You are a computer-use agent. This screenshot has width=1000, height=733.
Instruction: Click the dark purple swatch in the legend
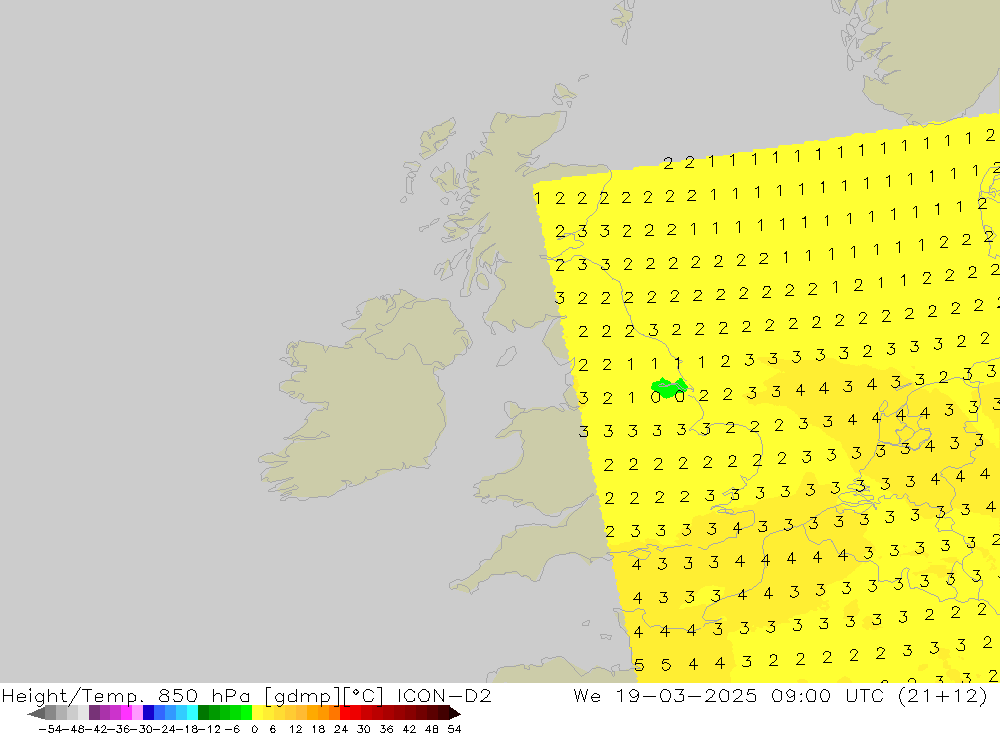(94, 713)
